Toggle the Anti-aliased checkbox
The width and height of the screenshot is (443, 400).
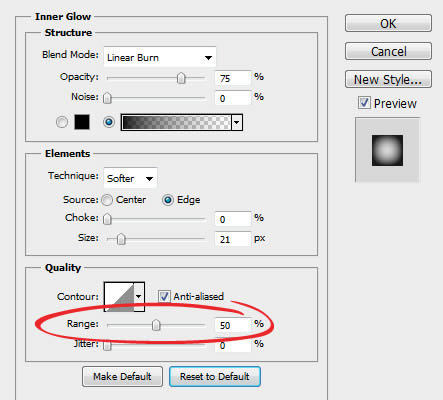coord(164,296)
